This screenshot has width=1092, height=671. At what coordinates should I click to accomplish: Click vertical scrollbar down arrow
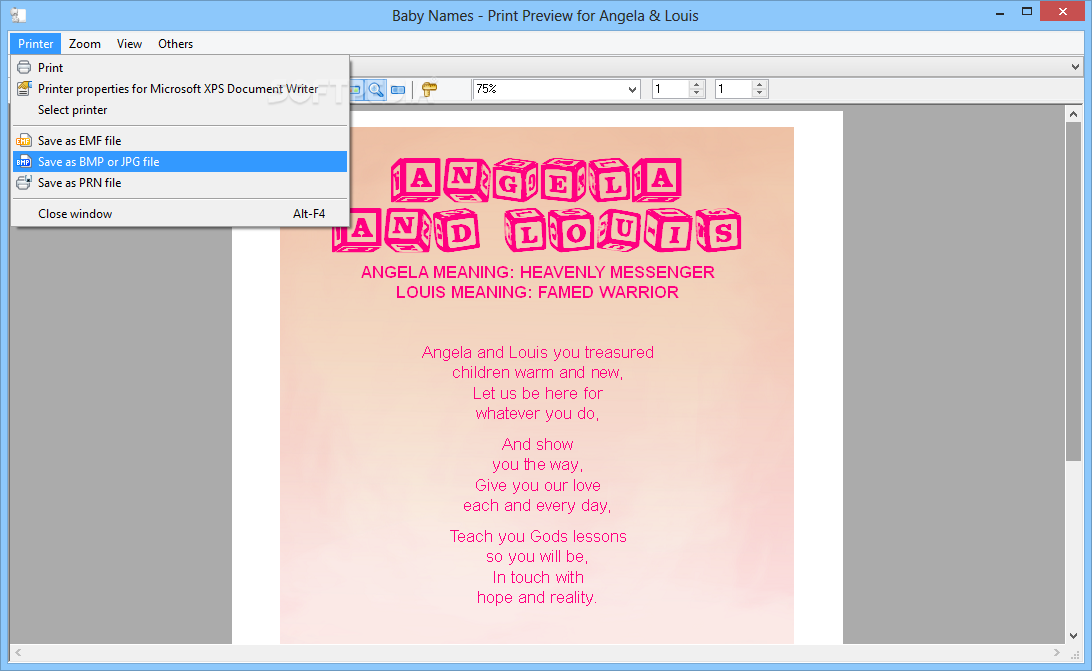1073,635
